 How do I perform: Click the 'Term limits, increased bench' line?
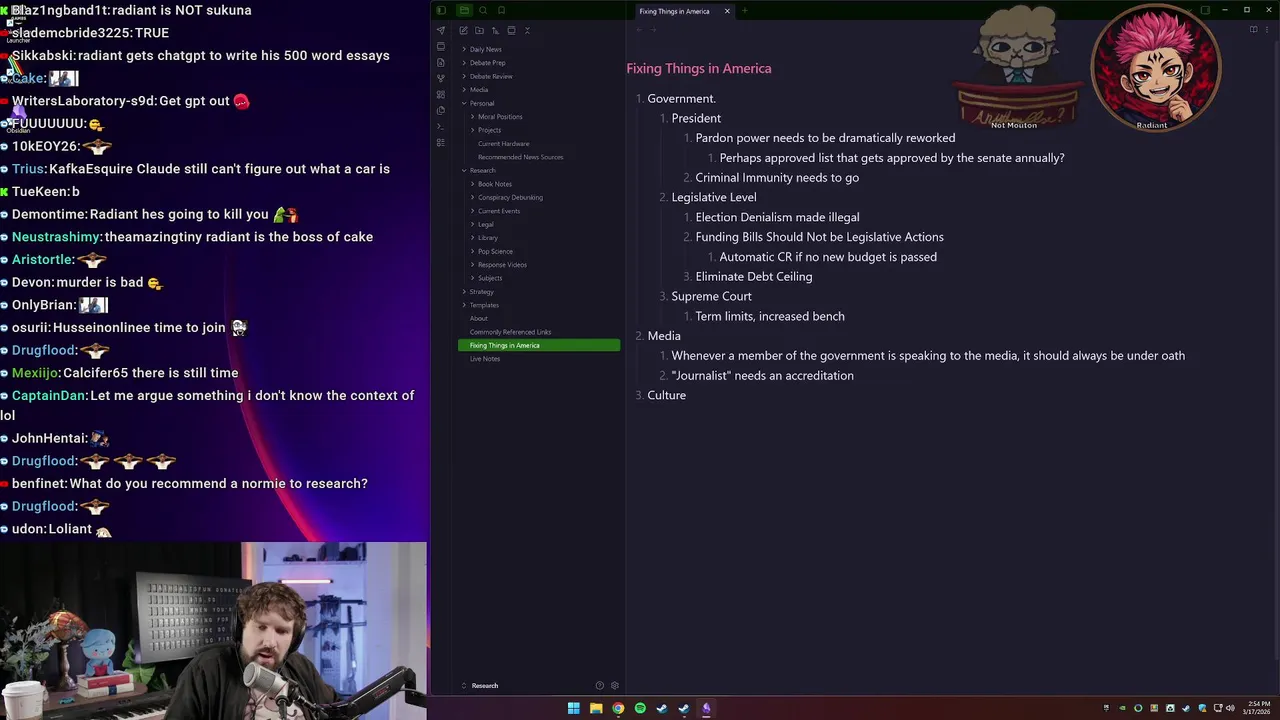770,316
